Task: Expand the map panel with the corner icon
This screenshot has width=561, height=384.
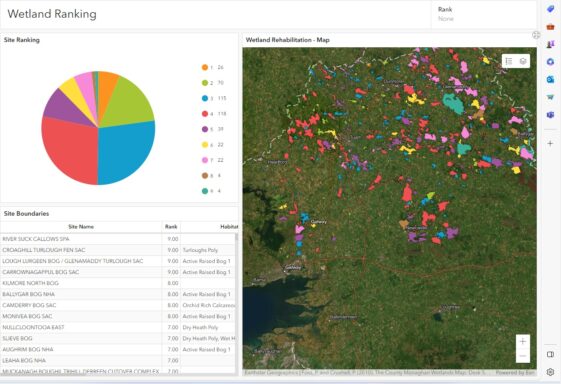Action: 536,35
